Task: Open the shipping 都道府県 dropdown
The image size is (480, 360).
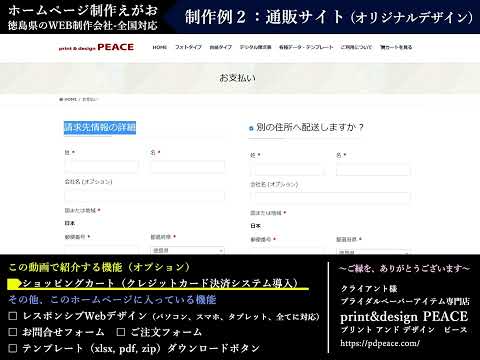Action: click(x=373, y=252)
